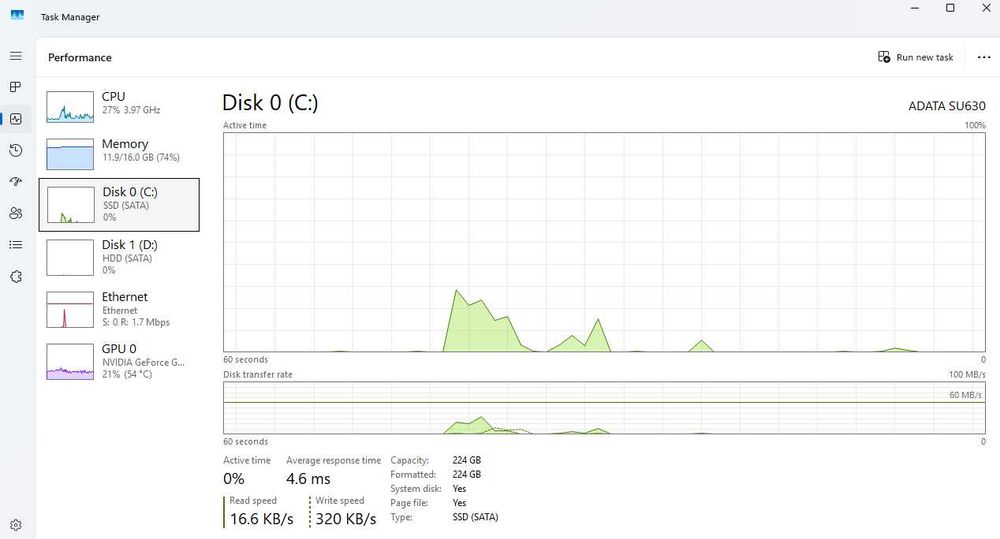Click Run new task button label
The width and height of the screenshot is (1000, 539).
click(925, 57)
